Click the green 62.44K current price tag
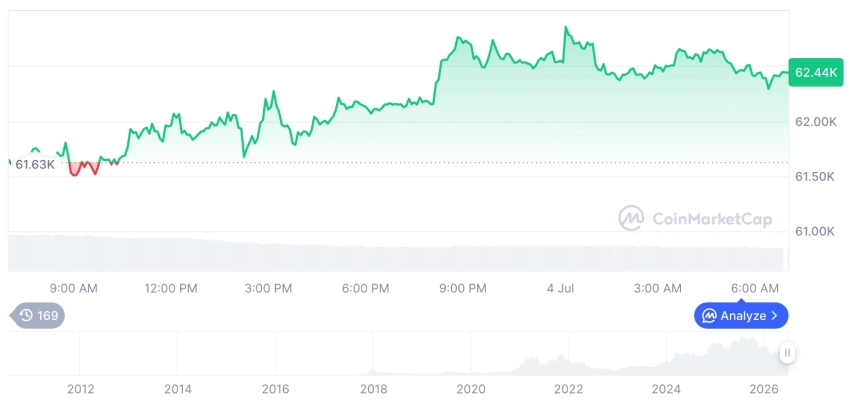The height and width of the screenshot is (401, 860). click(816, 72)
